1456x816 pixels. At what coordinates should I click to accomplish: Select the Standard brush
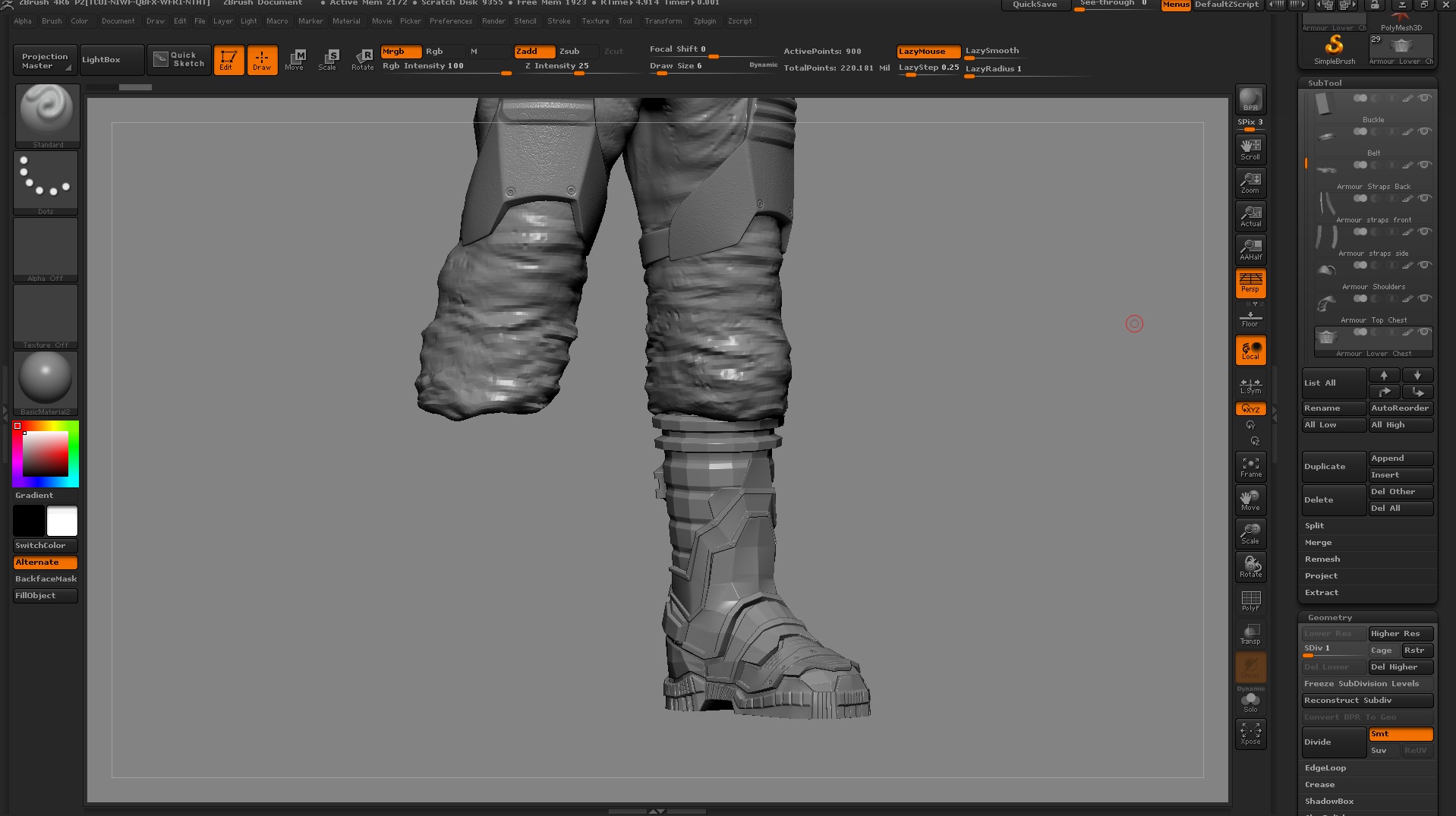pos(46,114)
